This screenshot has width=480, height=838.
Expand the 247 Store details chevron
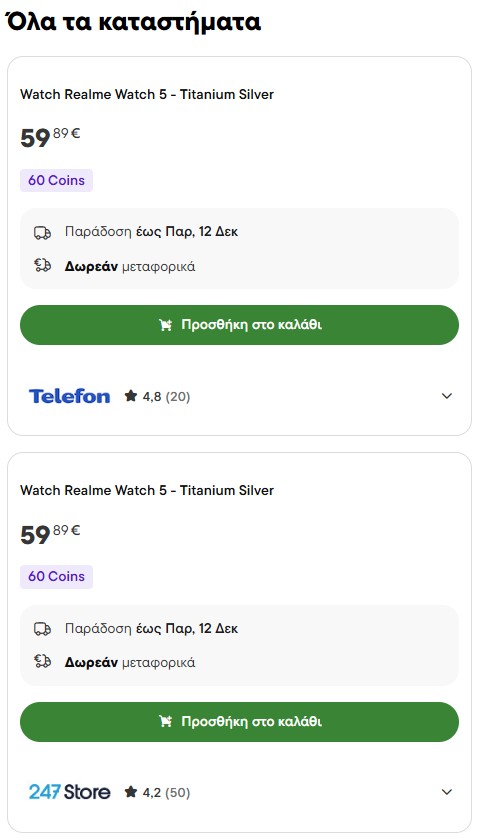click(x=447, y=792)
